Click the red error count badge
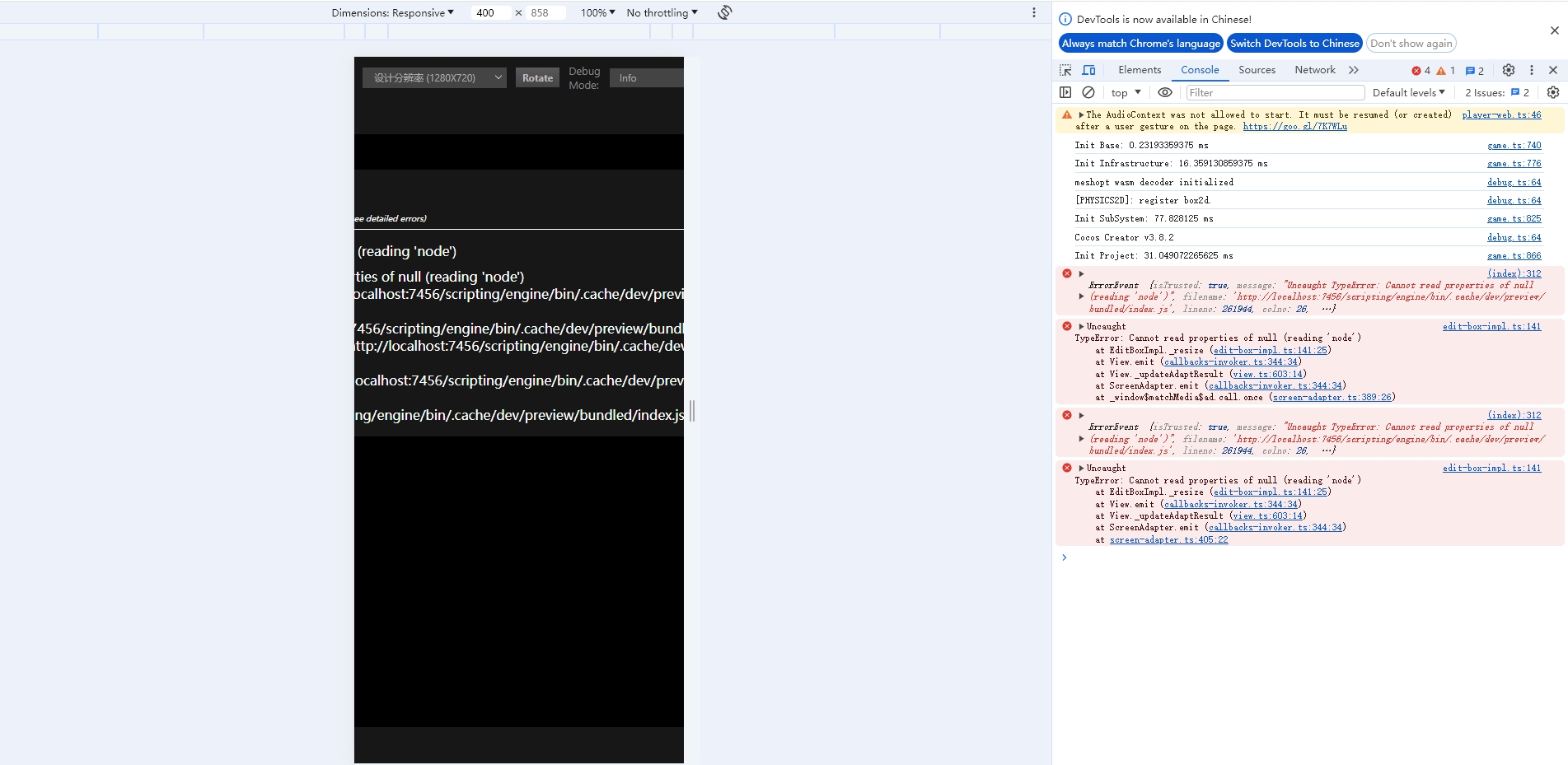Screen dimensions: 1568x765 point(1421,71)
